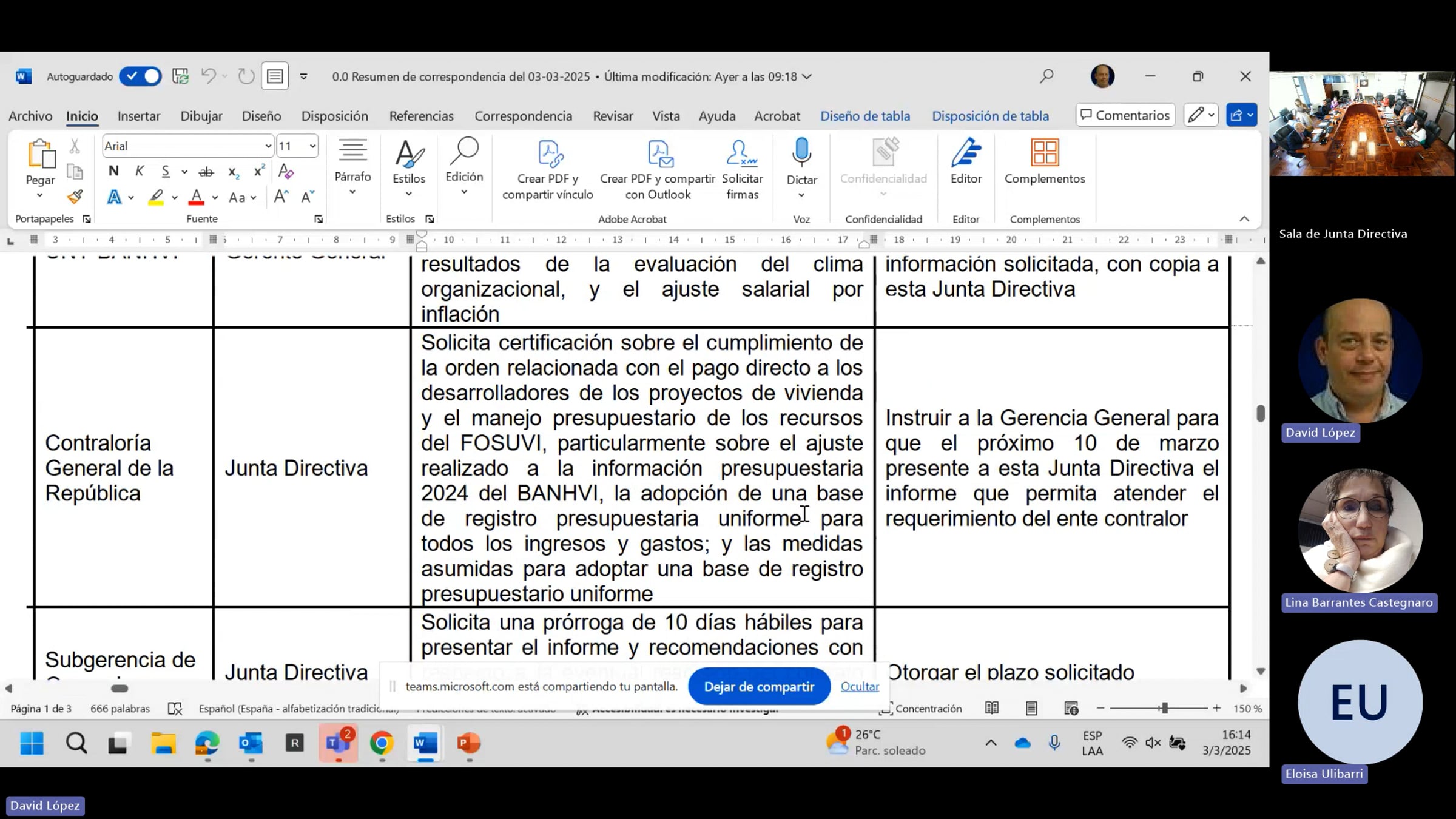
Task: Click Crear PDF y compartir vínculo
Action: click(548, 170)
